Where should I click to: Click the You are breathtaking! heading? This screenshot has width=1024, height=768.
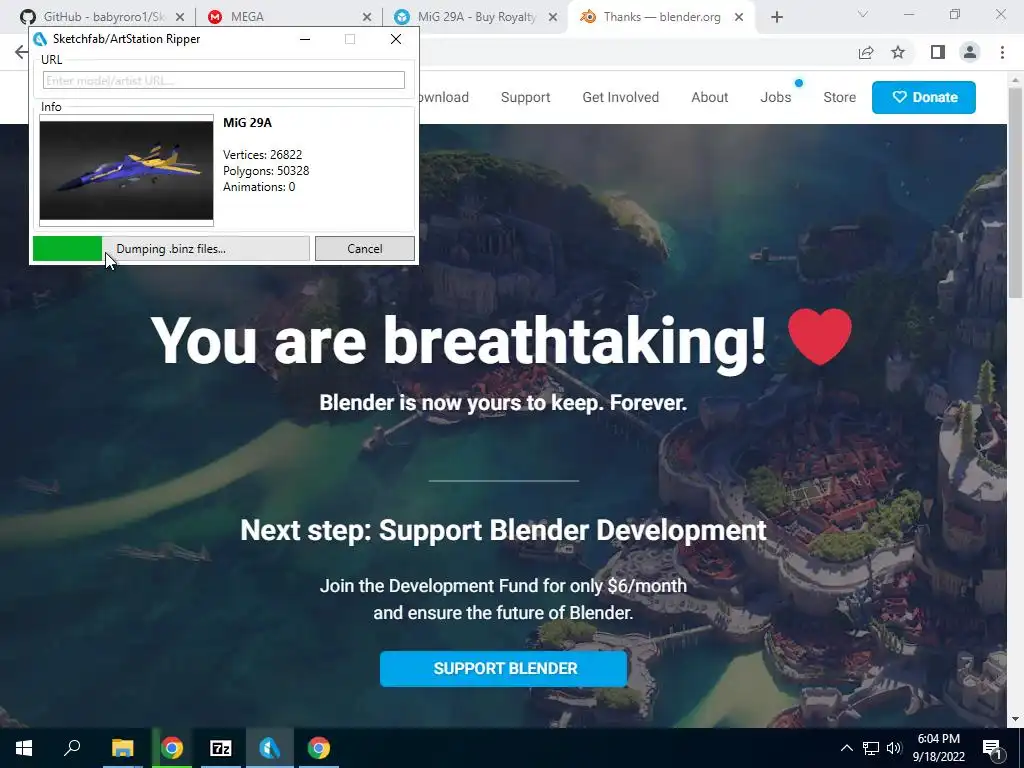click(x=458, y=340)
